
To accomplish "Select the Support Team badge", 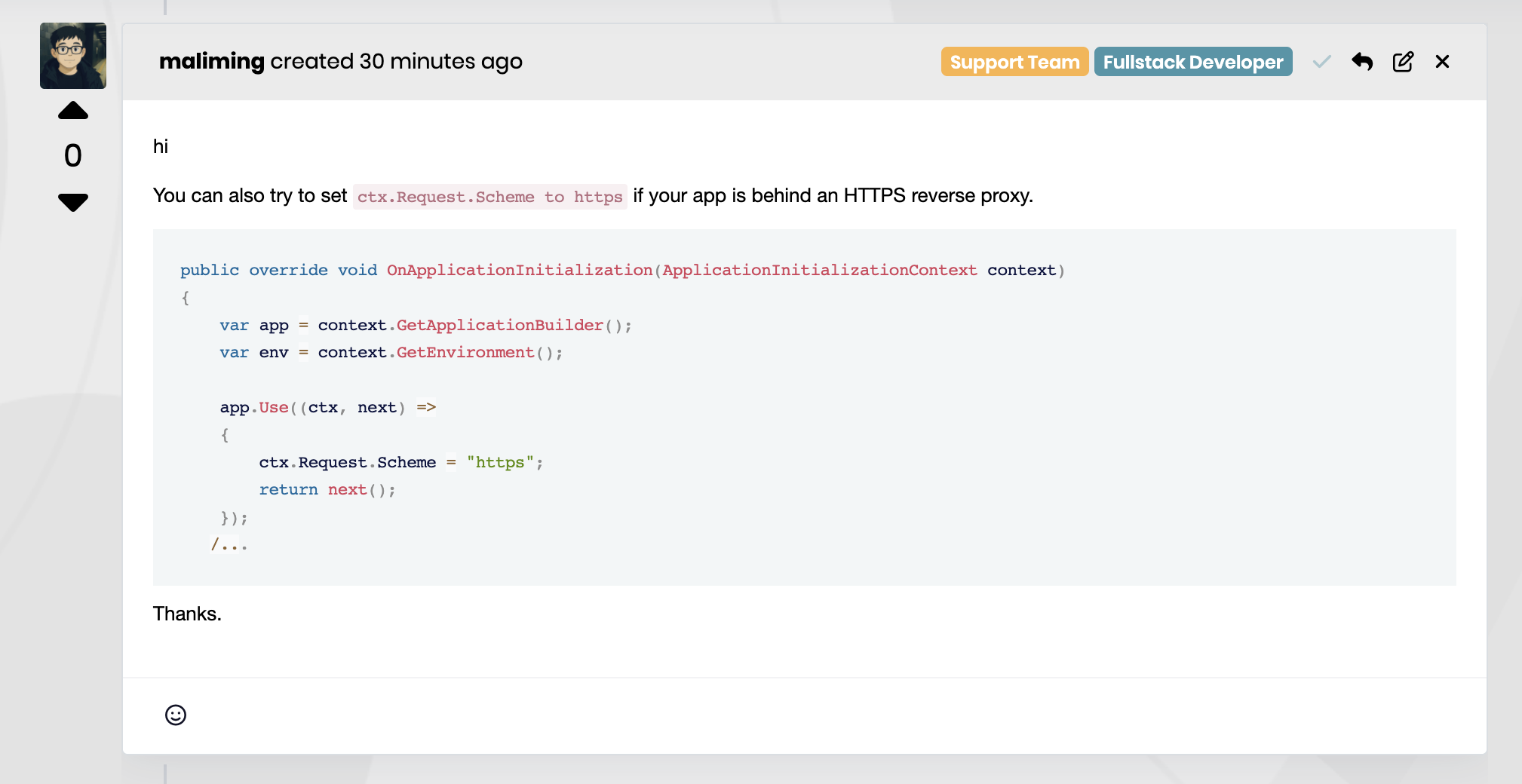I will click(1014, 62).
